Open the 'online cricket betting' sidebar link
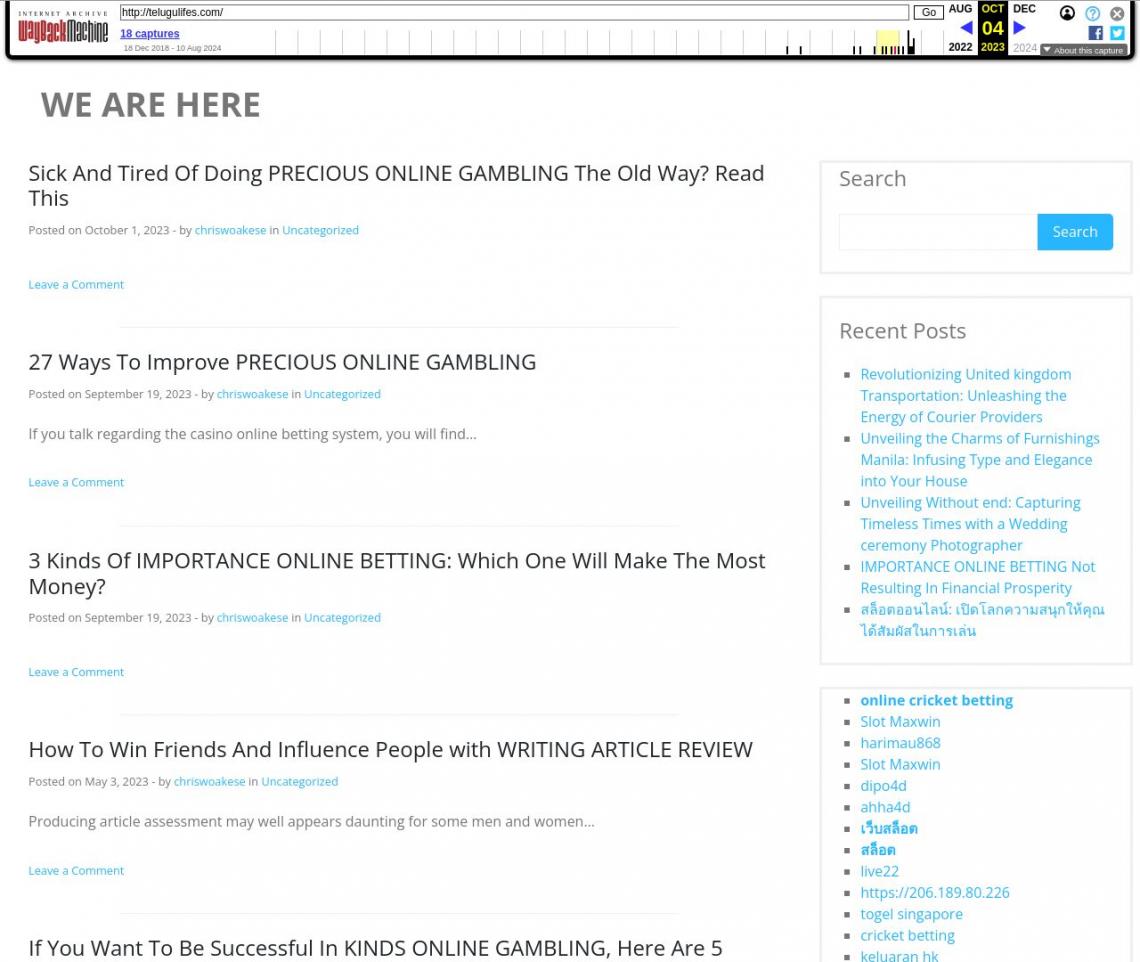This screenshot has height=962, width=1140. [936, 700]
